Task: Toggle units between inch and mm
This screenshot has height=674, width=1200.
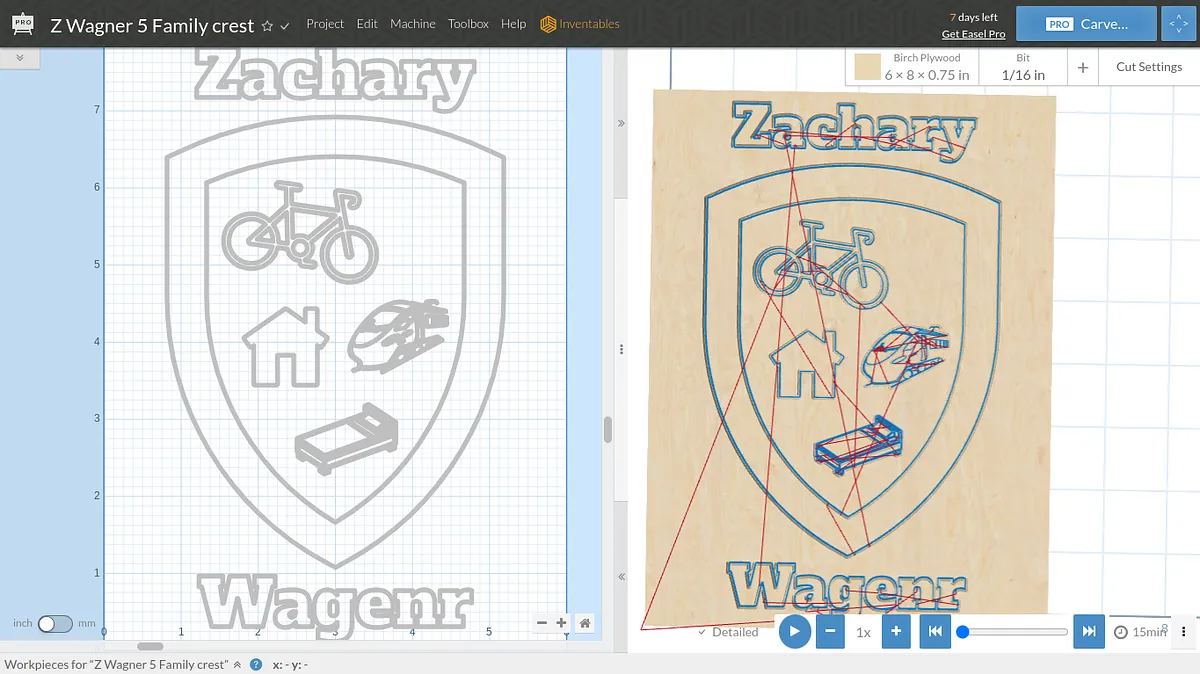Action: pos(55,623)
